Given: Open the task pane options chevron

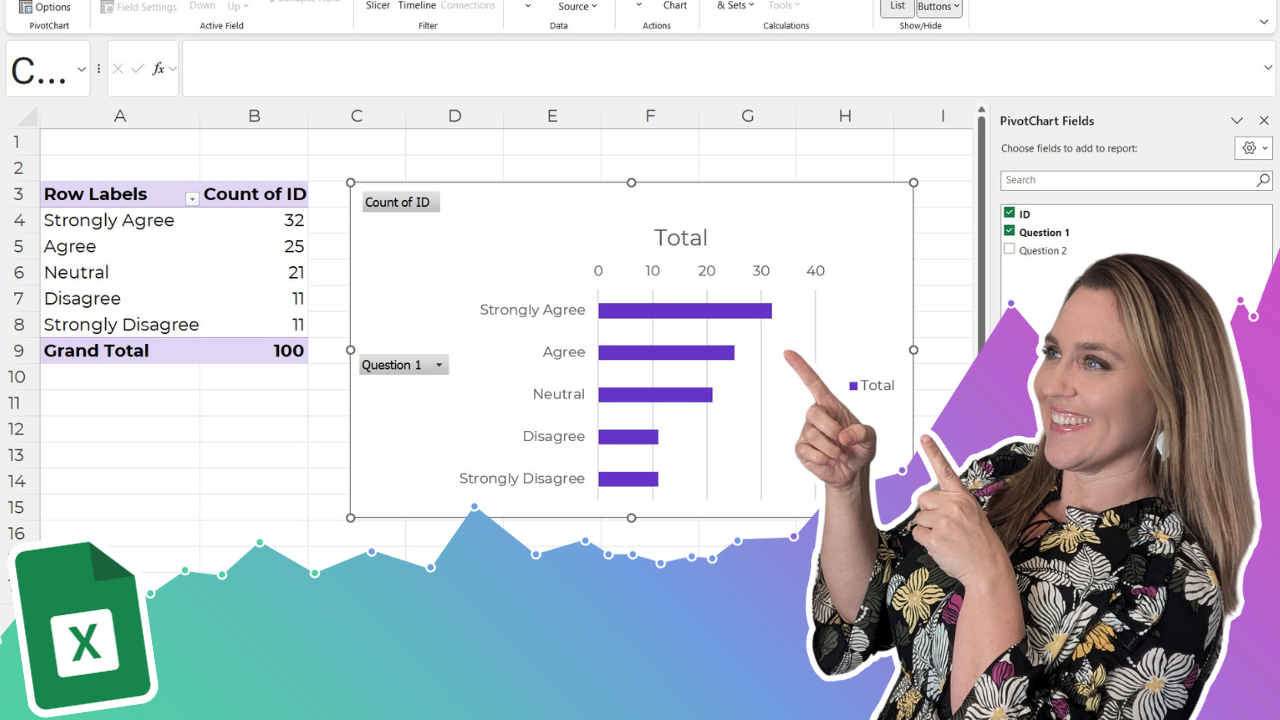Looking at the screenshot, I should [1237, 121].
